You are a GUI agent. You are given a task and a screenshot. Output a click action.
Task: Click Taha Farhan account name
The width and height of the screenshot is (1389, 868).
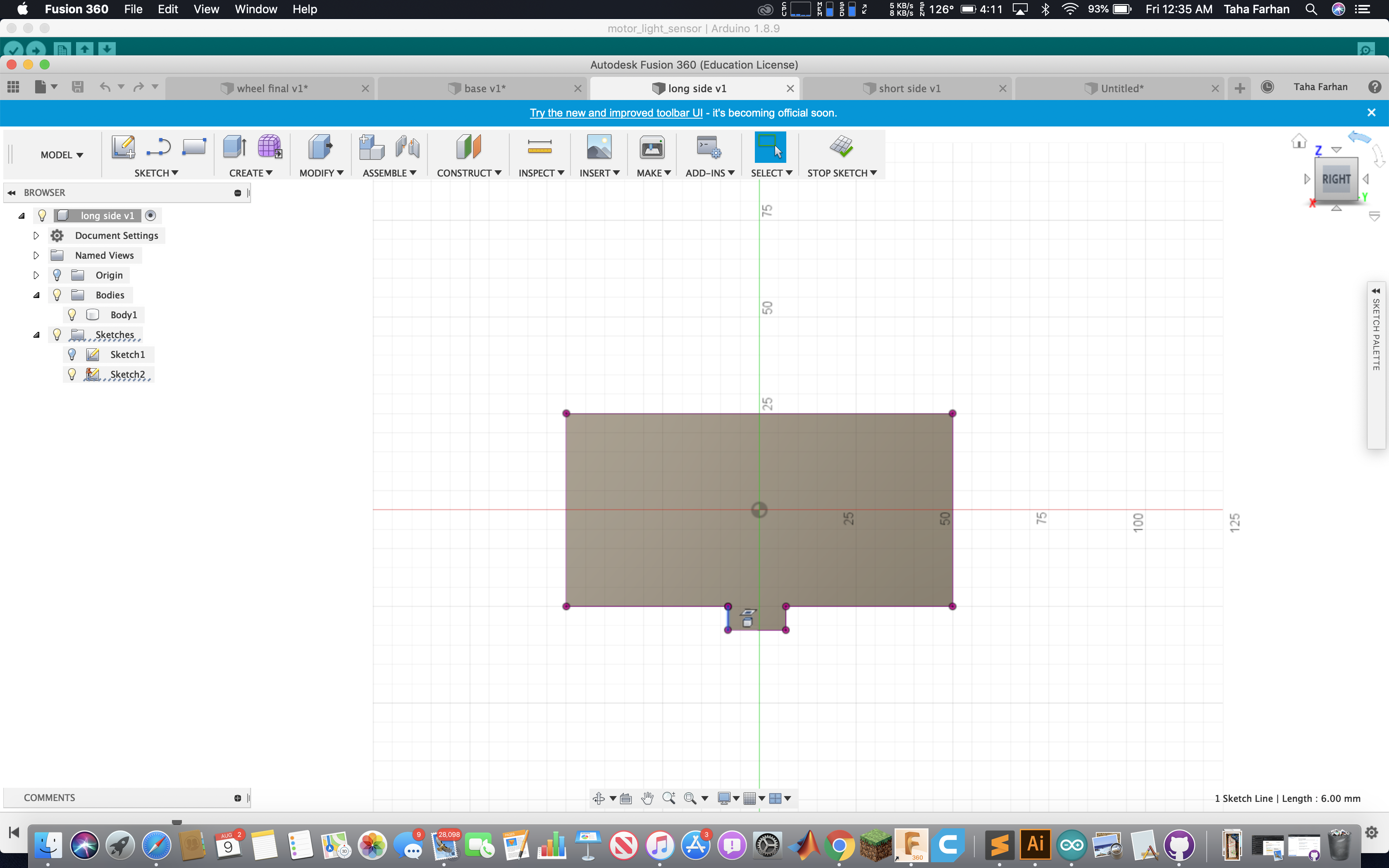tap(1320, 87)
